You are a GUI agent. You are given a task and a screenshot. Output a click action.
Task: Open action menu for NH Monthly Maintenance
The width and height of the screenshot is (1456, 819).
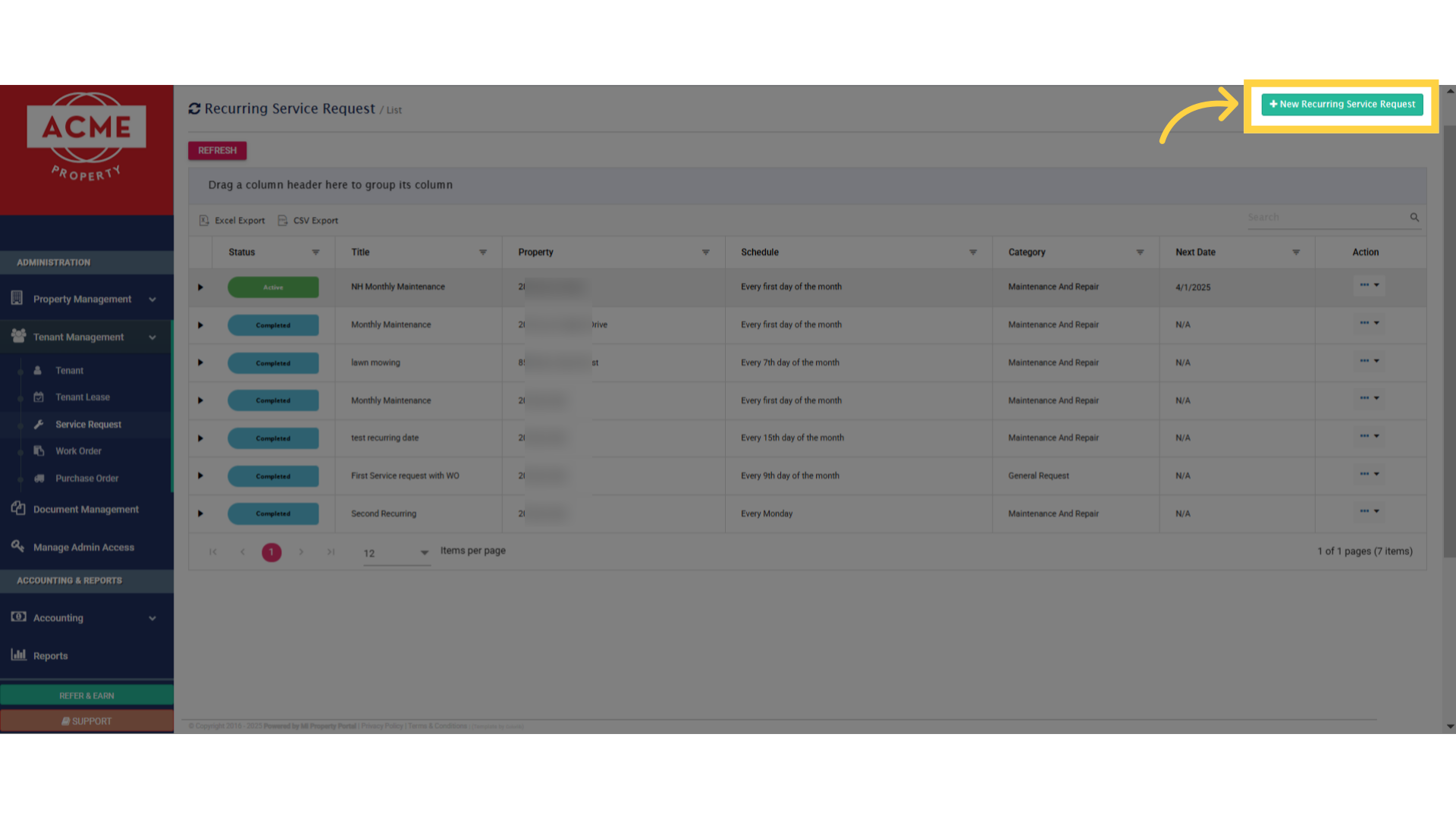point(1370,285)
